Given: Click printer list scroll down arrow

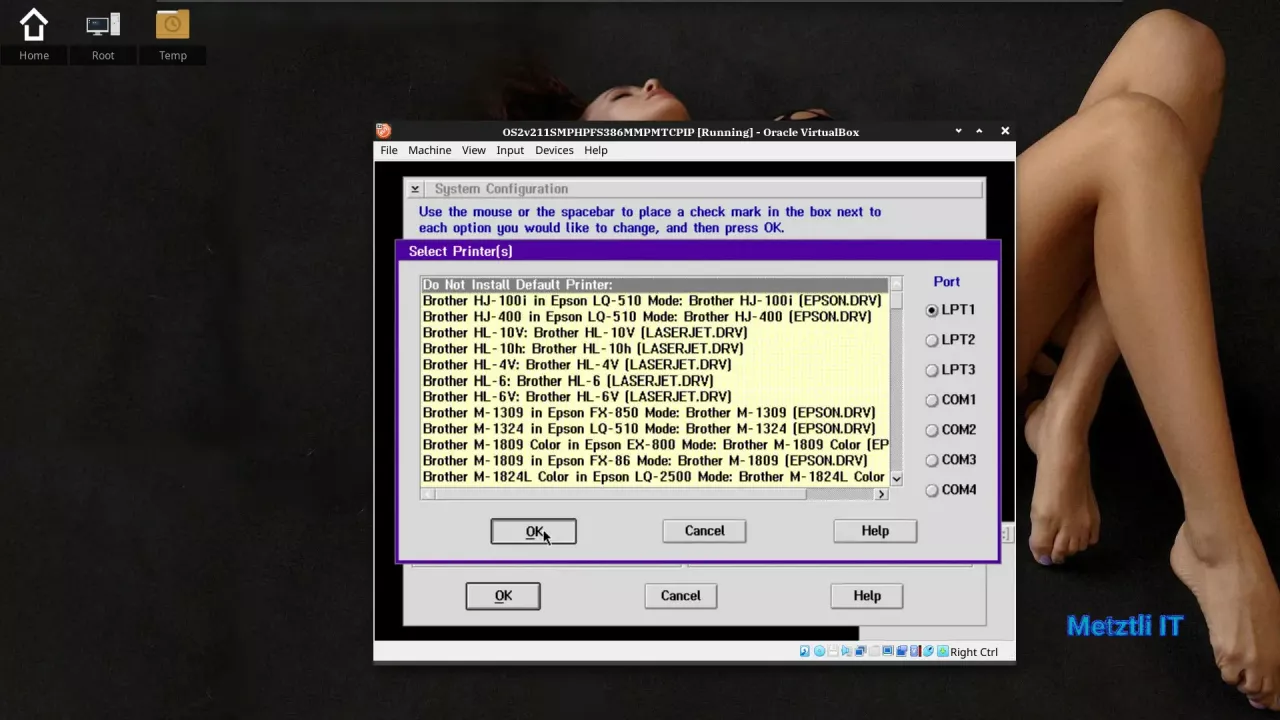Looking at the screenshot, I should pyautogui.click(x=896, y=479).
